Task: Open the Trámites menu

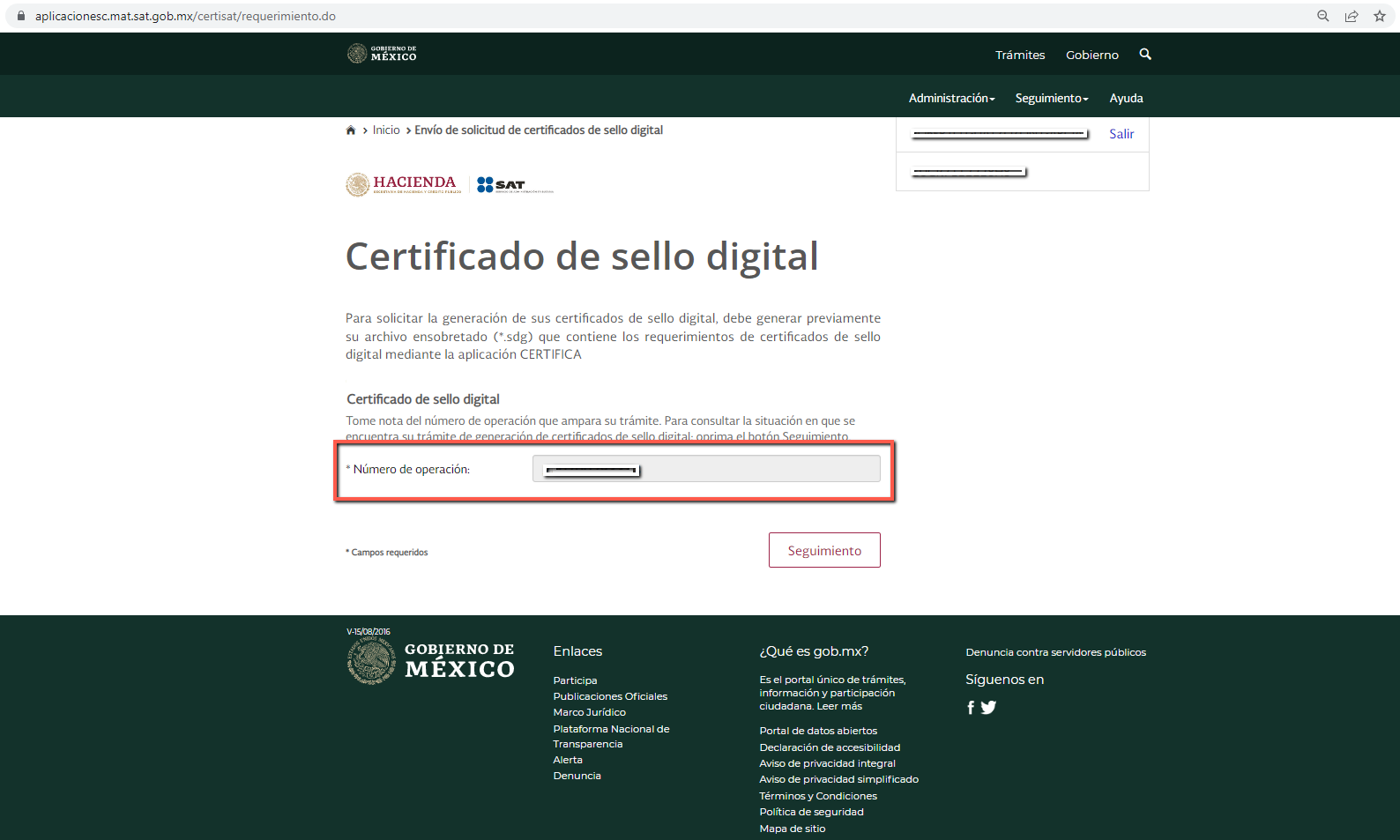Action: click(x=1020, y=55)
